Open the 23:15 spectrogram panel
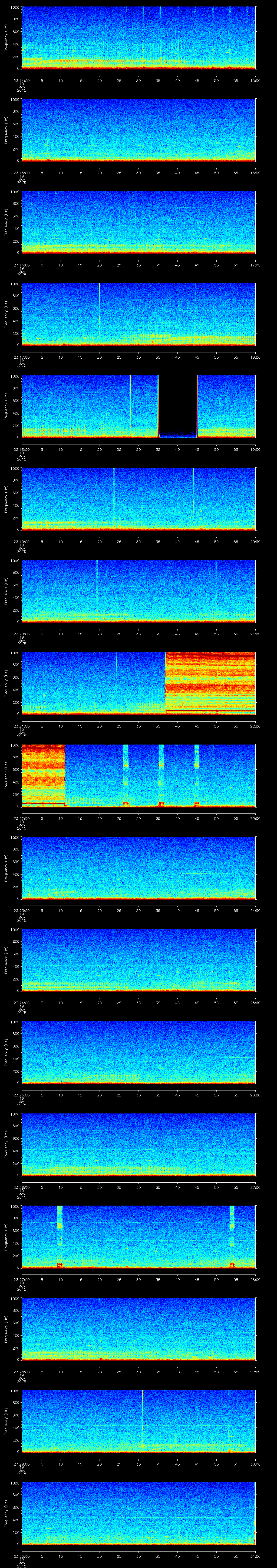This screenshot has height=1568, width=277. [138, 130]
